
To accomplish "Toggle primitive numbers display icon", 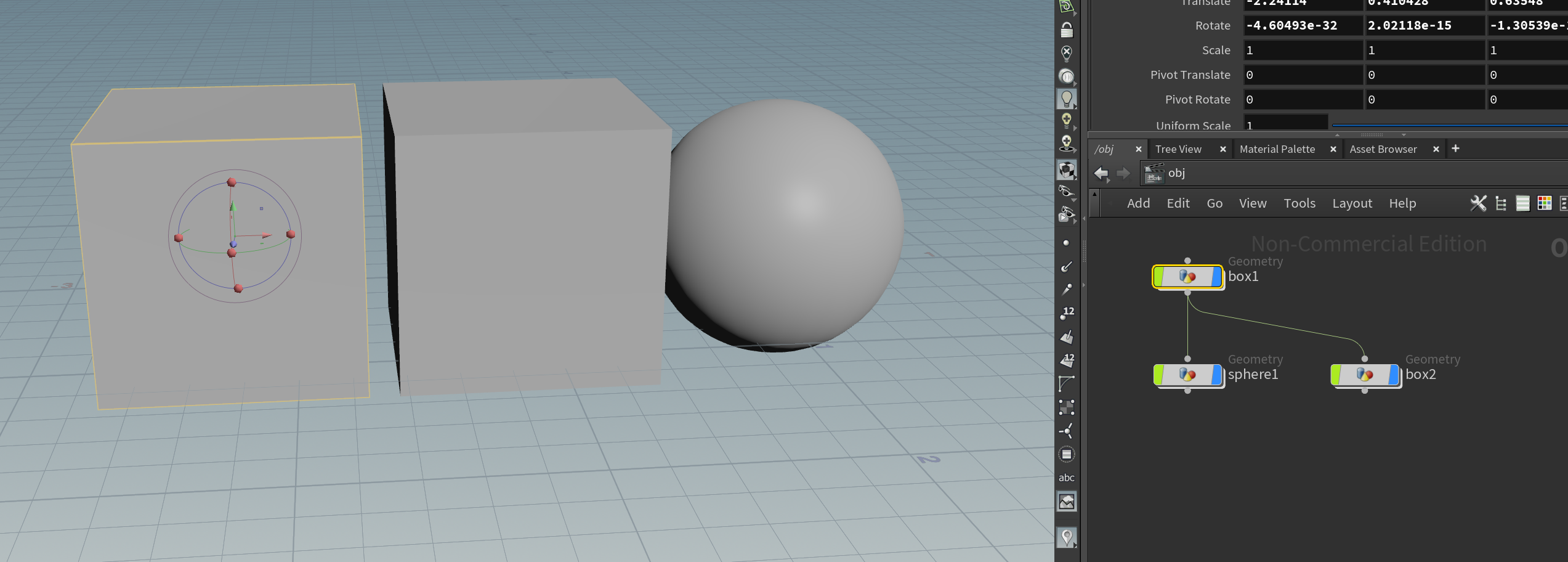I will point(1067,360).
